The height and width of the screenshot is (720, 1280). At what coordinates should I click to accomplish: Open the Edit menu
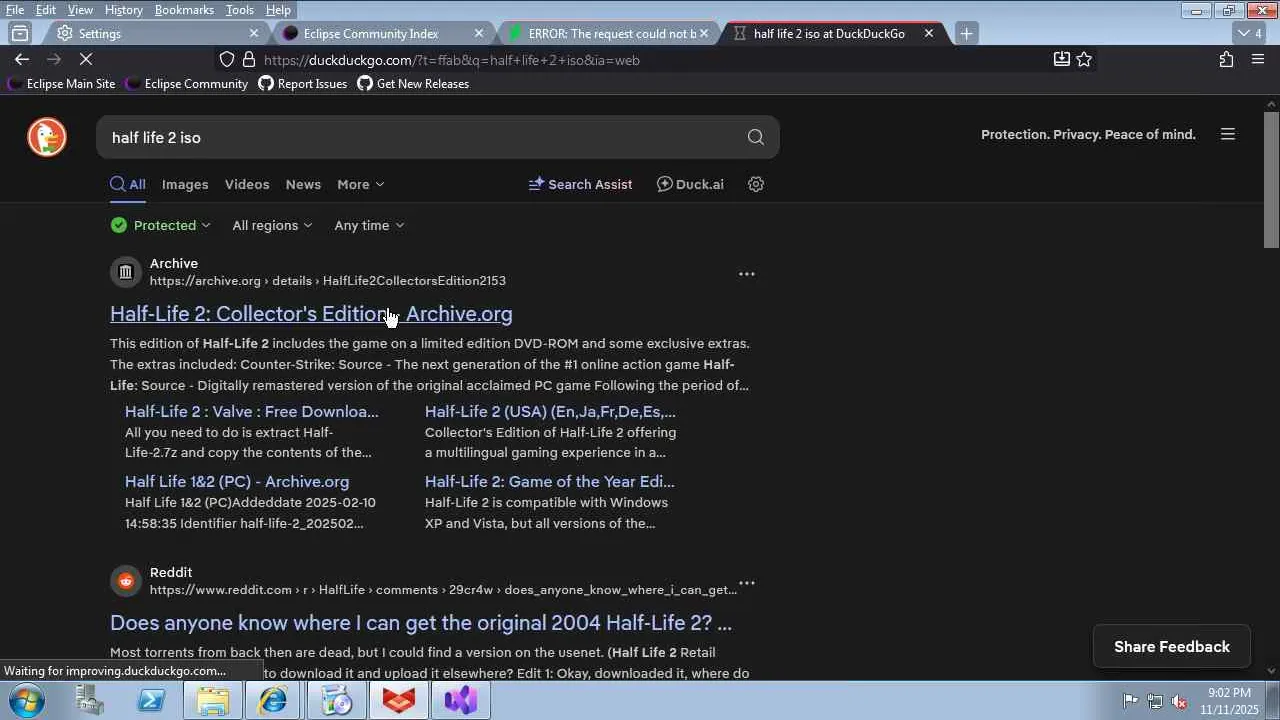tap(46, 10)
